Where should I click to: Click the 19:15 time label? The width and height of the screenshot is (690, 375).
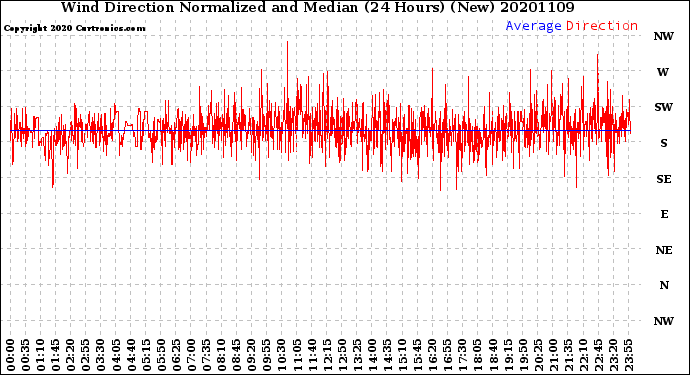508,355
